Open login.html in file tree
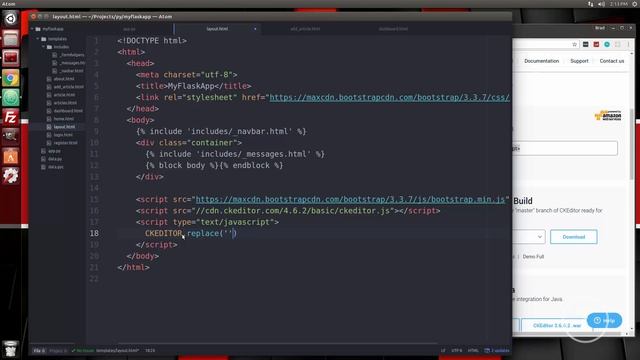This screenshot has width=640, height=360. click(x=63, y=135)
